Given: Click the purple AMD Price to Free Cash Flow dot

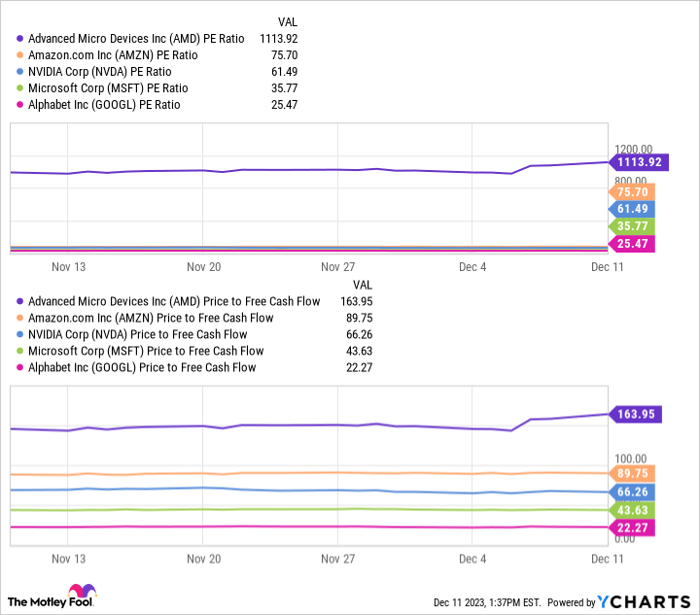Looking at the screenshot, I should click(20, 302).
